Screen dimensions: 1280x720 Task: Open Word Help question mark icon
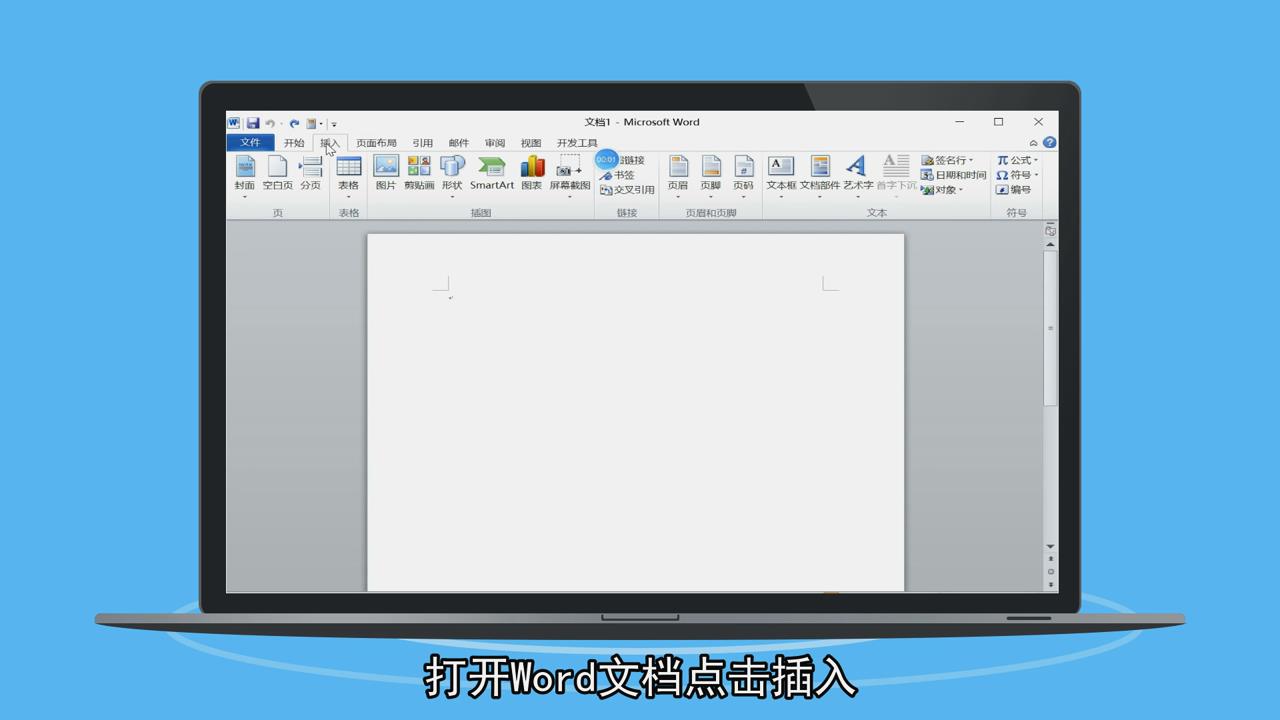click(1049, 143)
